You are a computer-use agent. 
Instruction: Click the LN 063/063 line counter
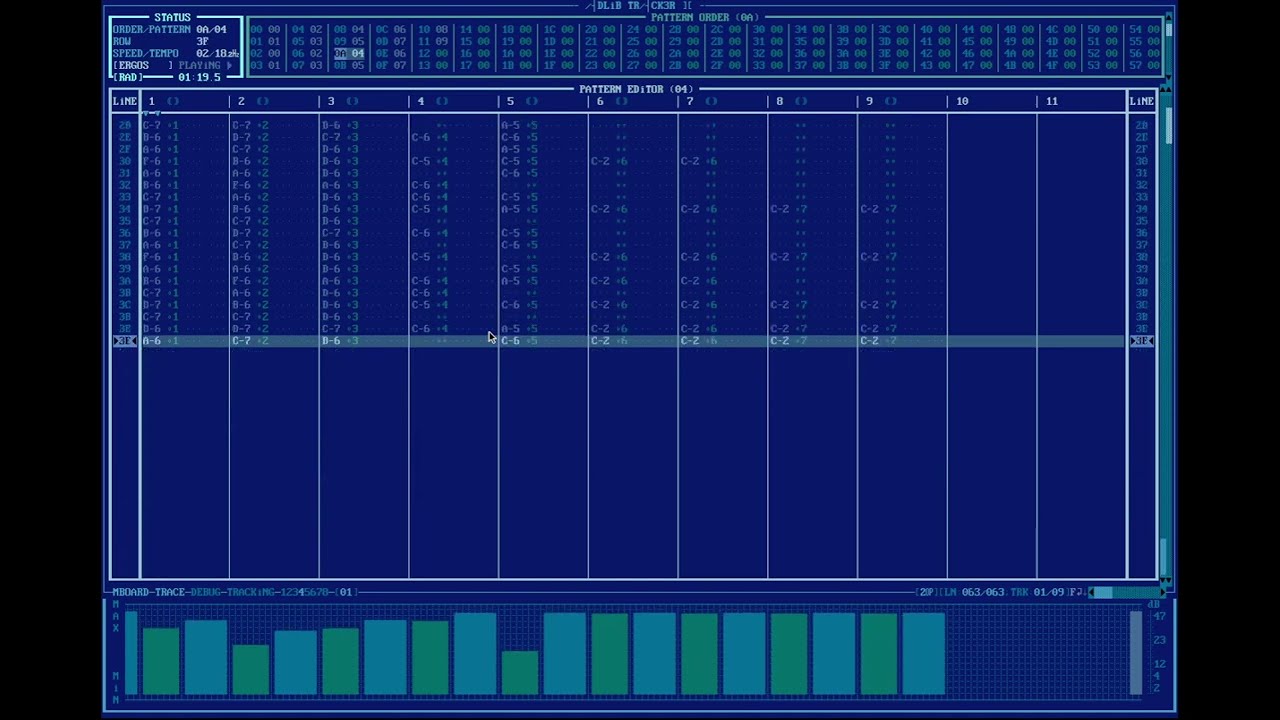click(x=972, y=592)
